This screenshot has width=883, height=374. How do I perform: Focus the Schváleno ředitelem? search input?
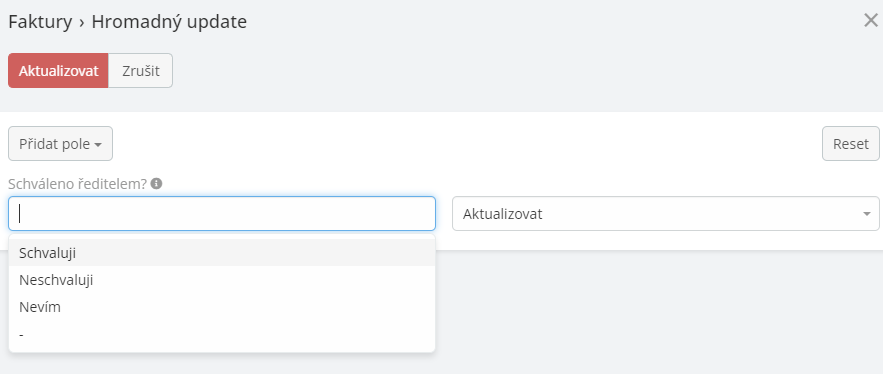tap(222, 213)
